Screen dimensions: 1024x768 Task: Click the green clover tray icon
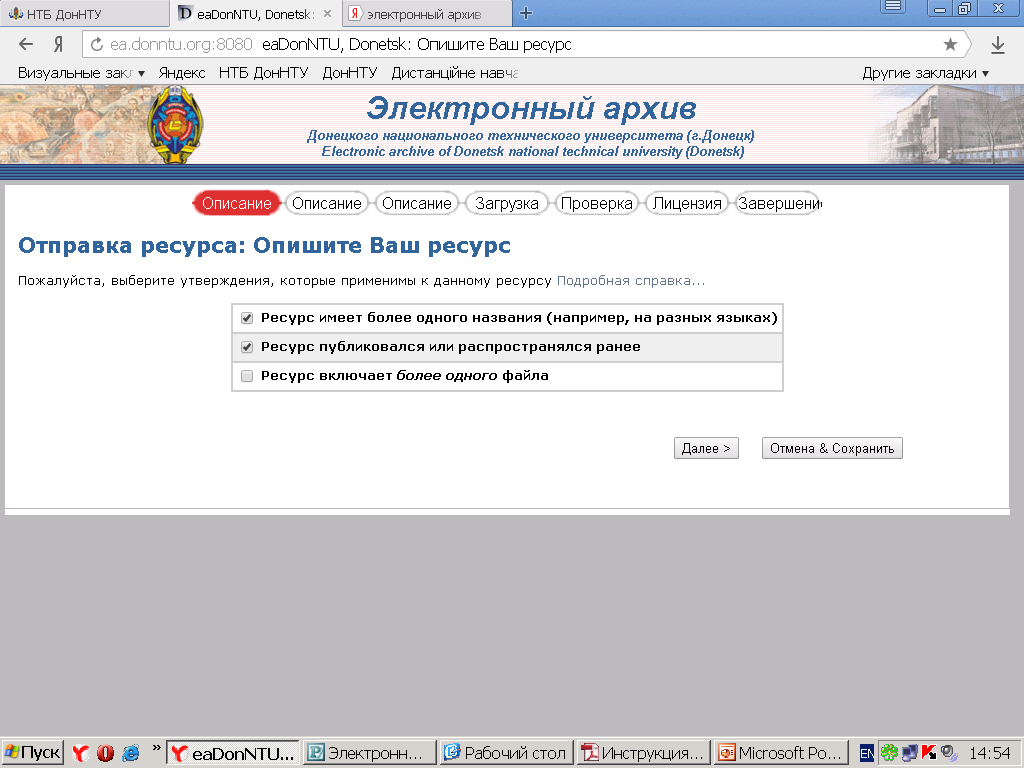[x=889, y=753]
